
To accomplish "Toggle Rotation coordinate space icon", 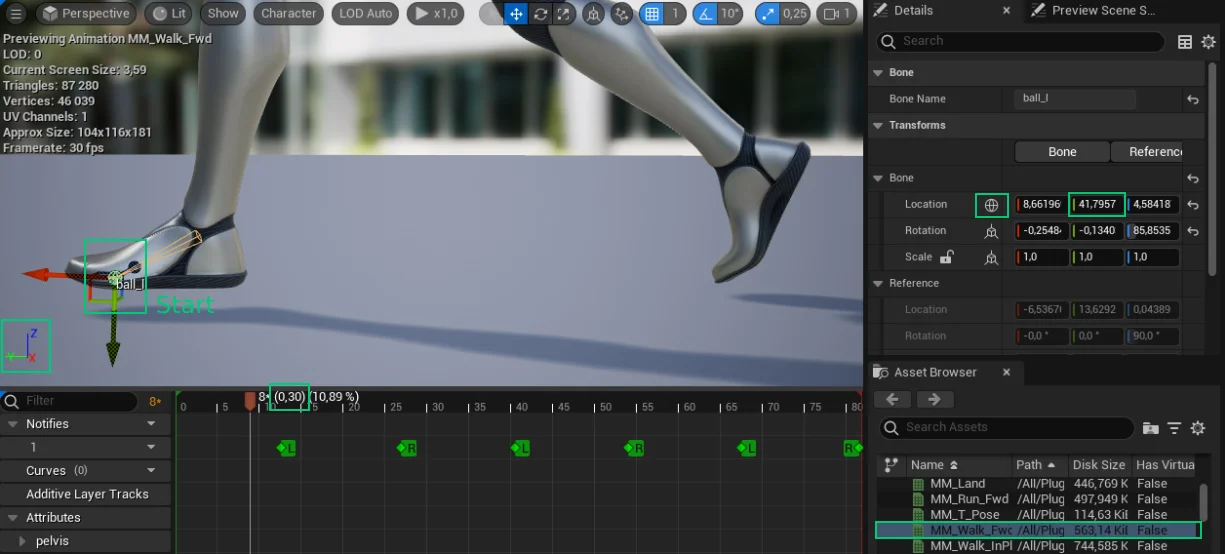I will (x=991, y=231).
